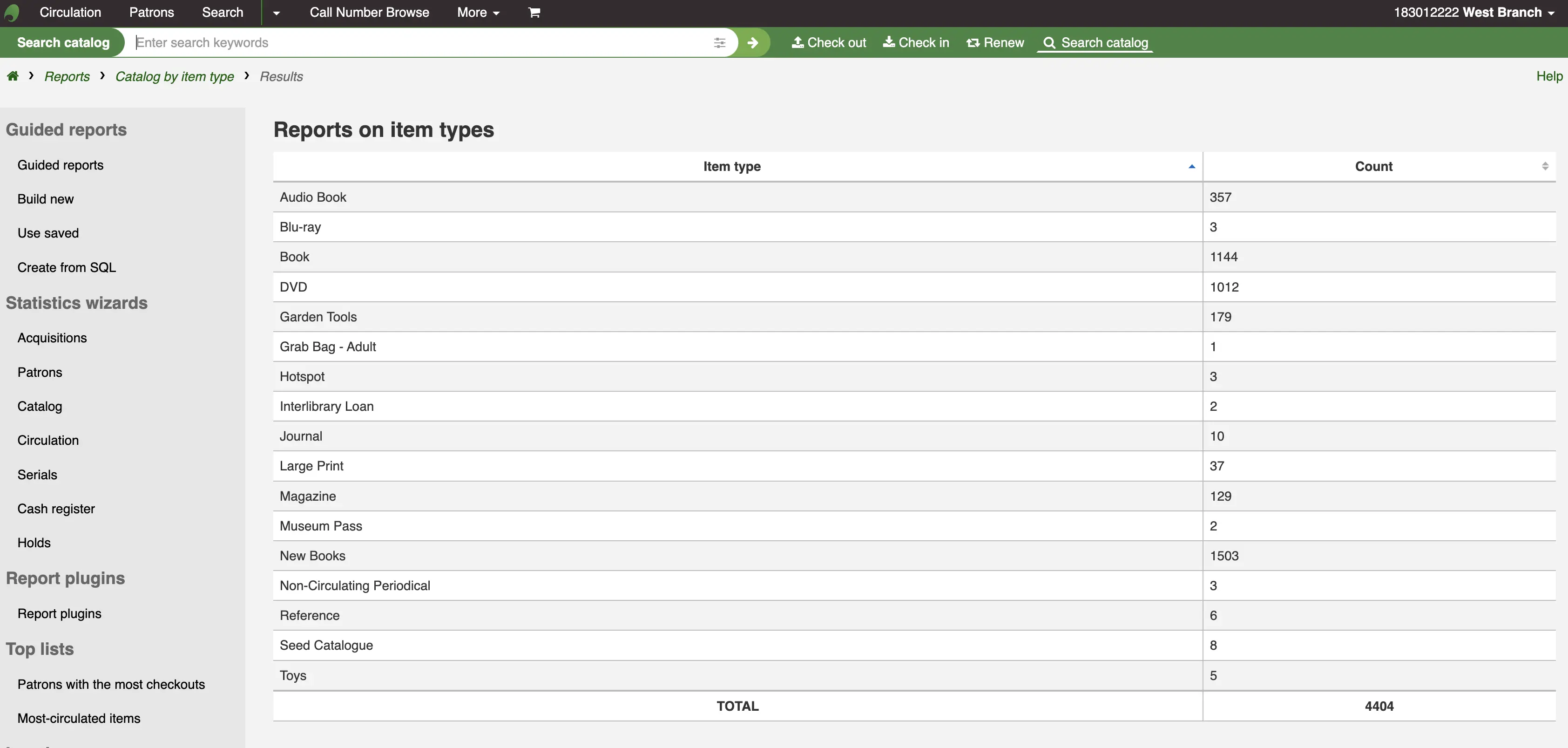Screen dimensions: 1568x748
Task: Open Cash register statistics wizard
Action: 56,509
